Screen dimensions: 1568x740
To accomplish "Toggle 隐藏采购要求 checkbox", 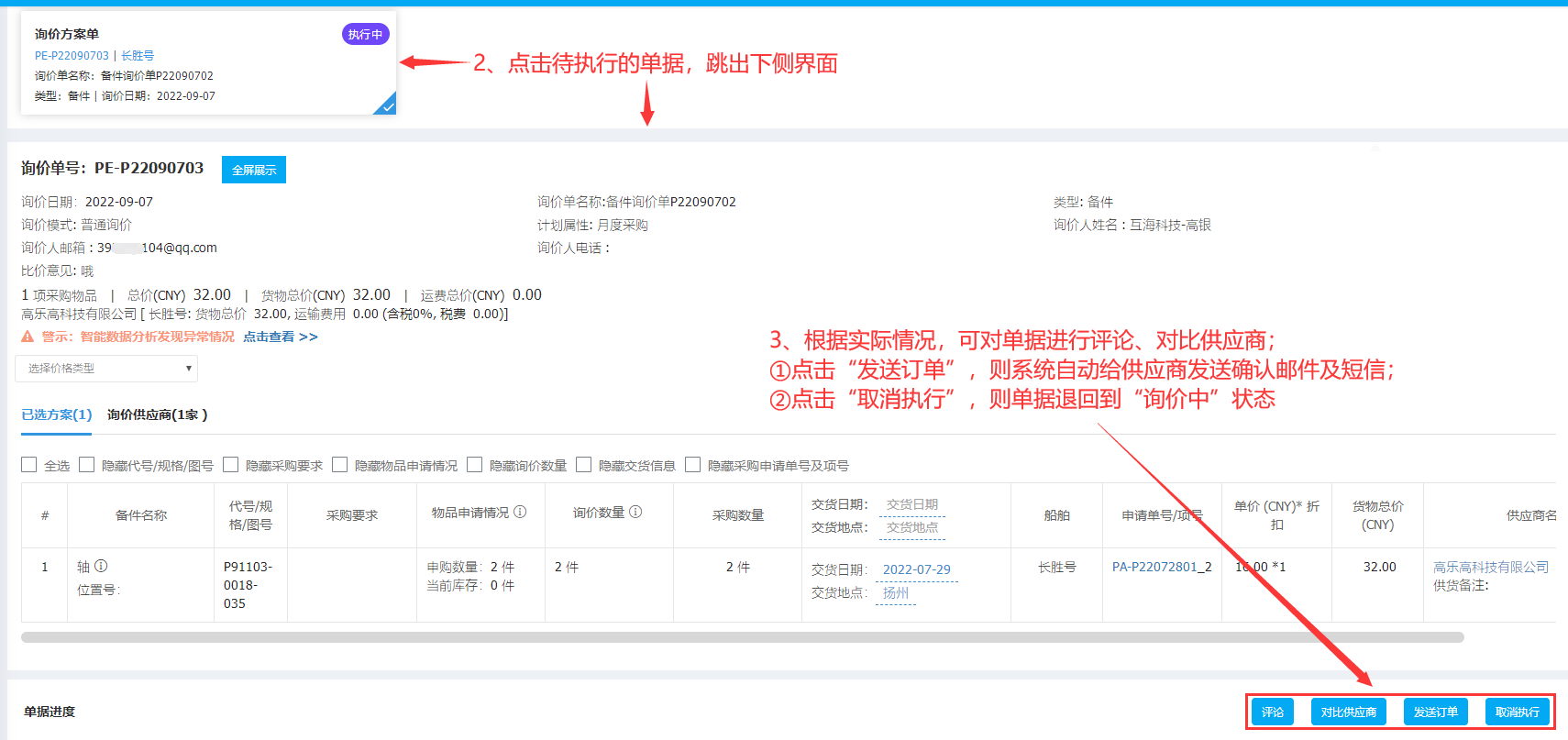I will [x=231, y=465].
